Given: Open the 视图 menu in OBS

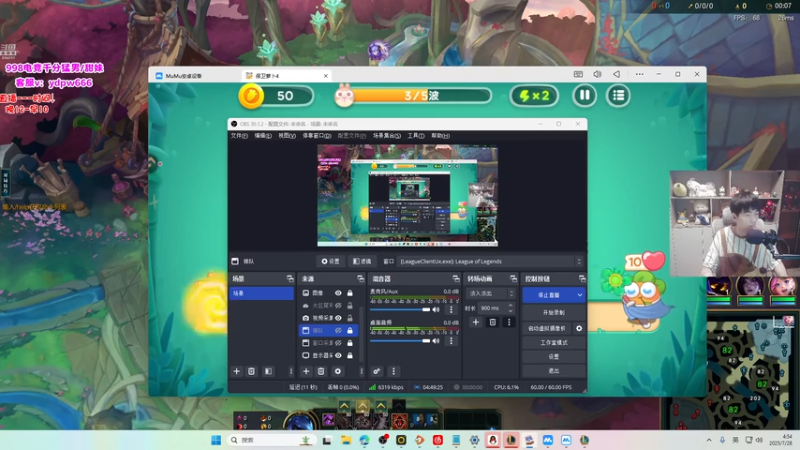Looking at the screenshot, I should click(287, 136).
